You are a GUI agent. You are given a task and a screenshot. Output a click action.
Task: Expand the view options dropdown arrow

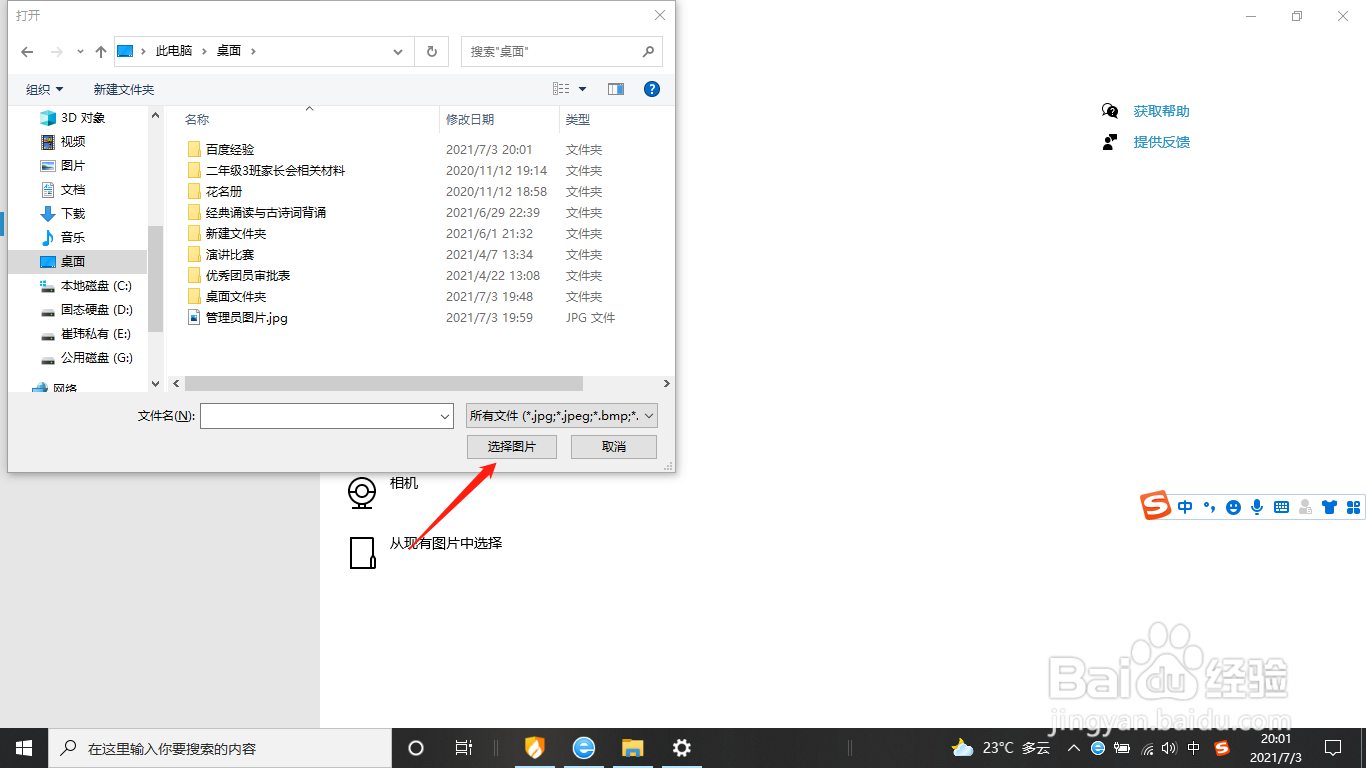point(583,89)
